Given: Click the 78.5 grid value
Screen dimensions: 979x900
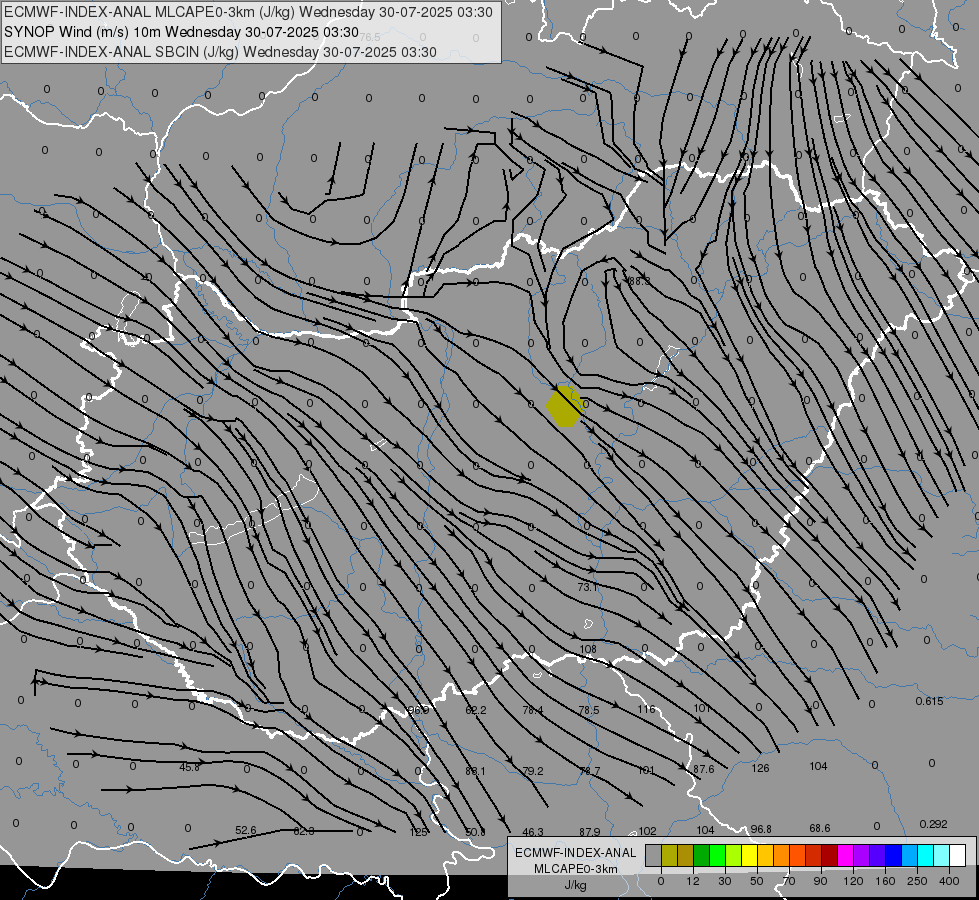Looking at the screenshot, I should pyautogui.click(x=589, y=710).
